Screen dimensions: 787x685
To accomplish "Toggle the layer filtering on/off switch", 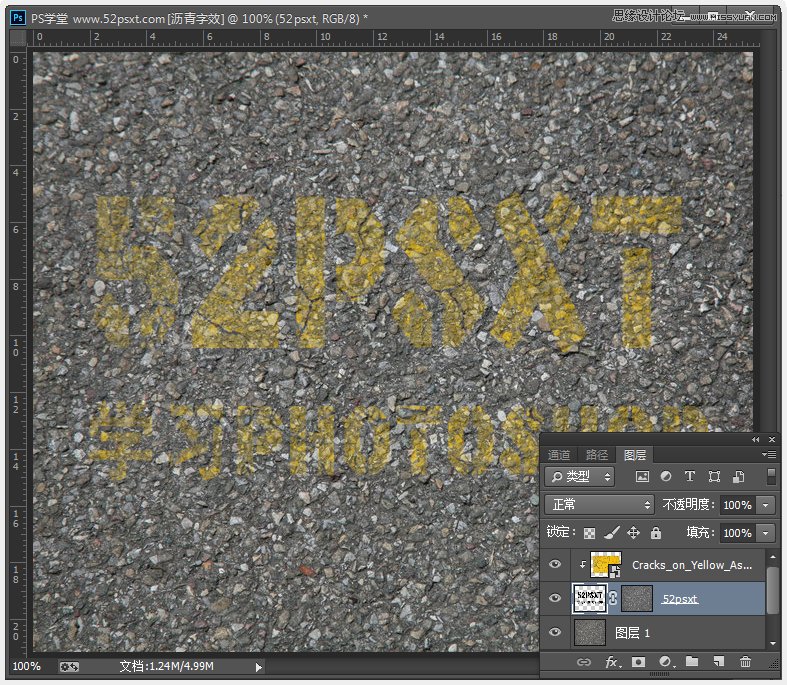I will (771, 476).
